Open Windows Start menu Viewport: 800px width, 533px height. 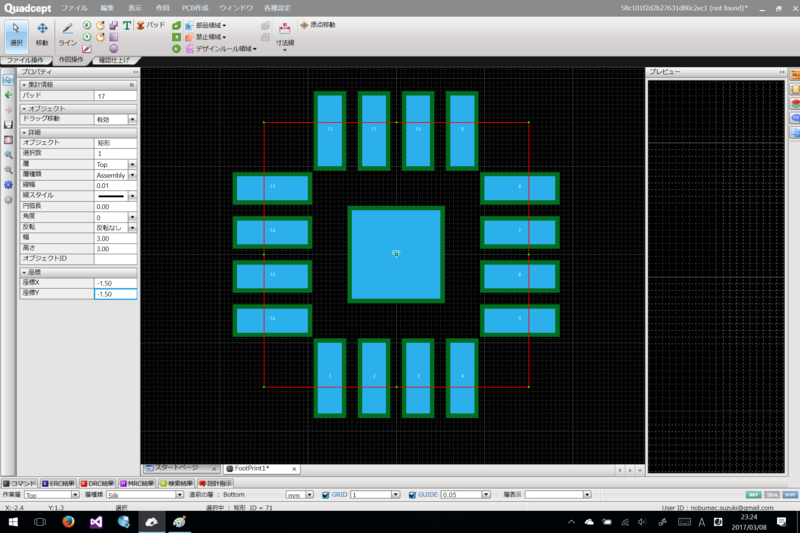tap(13, 522)
